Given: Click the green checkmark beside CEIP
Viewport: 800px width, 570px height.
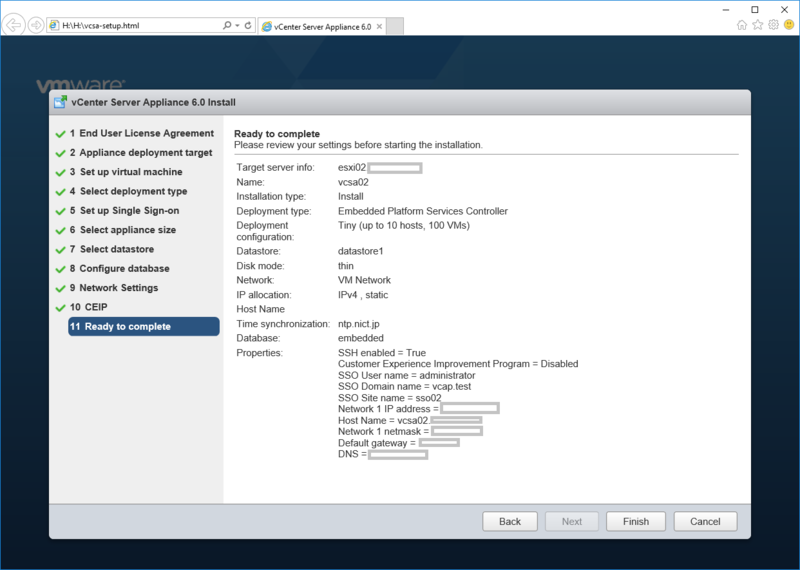Looking at the screenshot, I should 60,308.
